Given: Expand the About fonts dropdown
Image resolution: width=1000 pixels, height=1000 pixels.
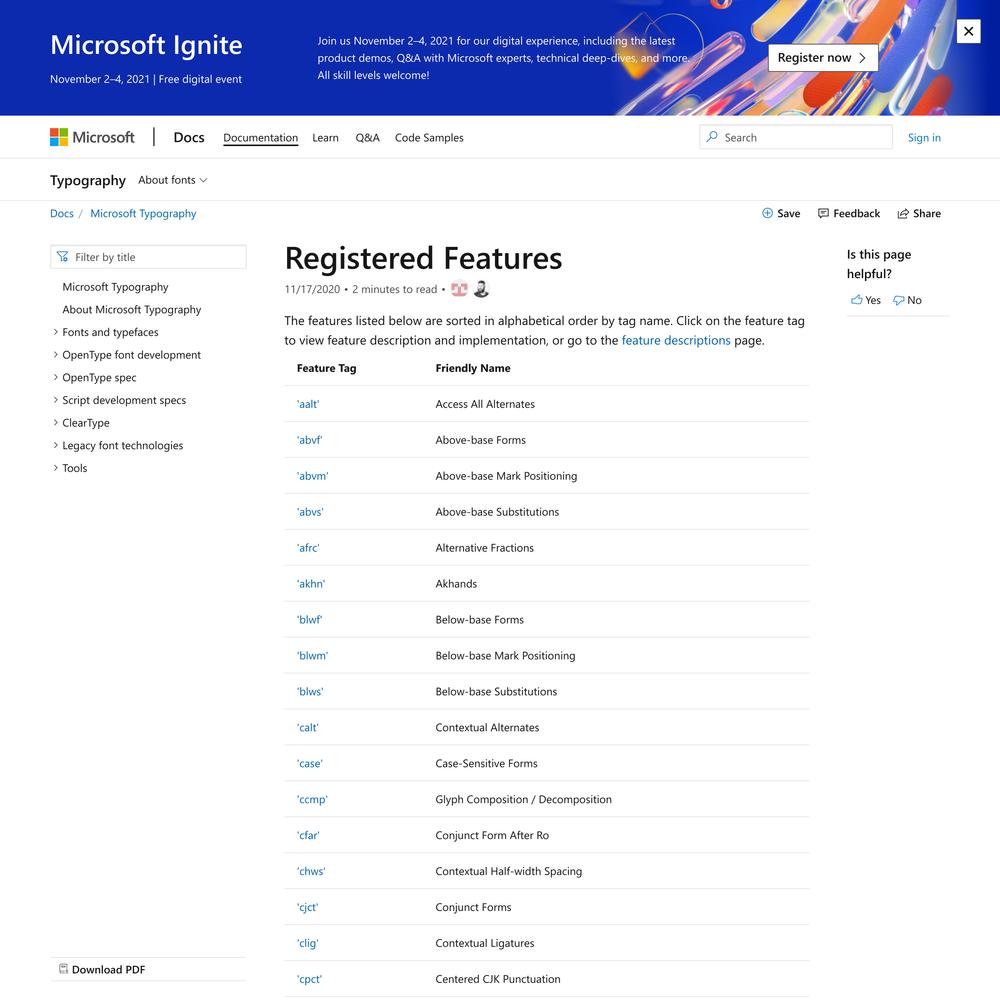Looking at the screenshot, I should 173,180.
